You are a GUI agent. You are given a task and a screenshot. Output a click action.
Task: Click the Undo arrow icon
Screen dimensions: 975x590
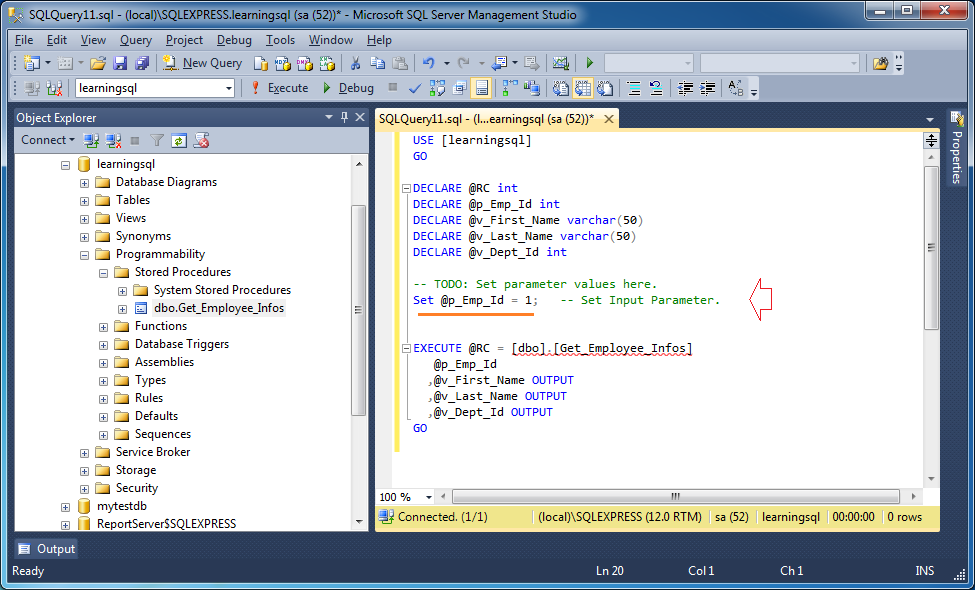[428, 63]
